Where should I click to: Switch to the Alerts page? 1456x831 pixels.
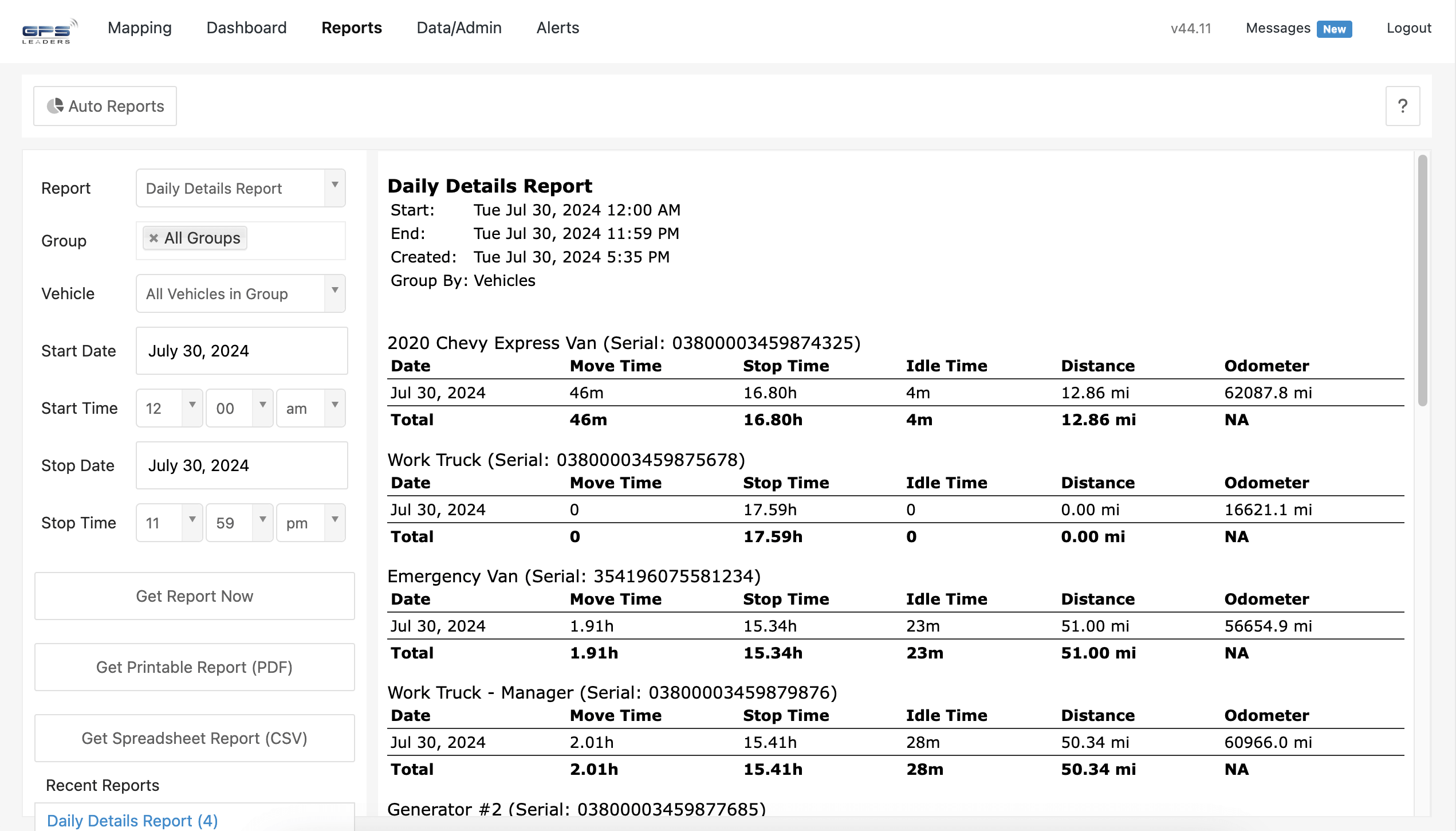coord(557,28)
